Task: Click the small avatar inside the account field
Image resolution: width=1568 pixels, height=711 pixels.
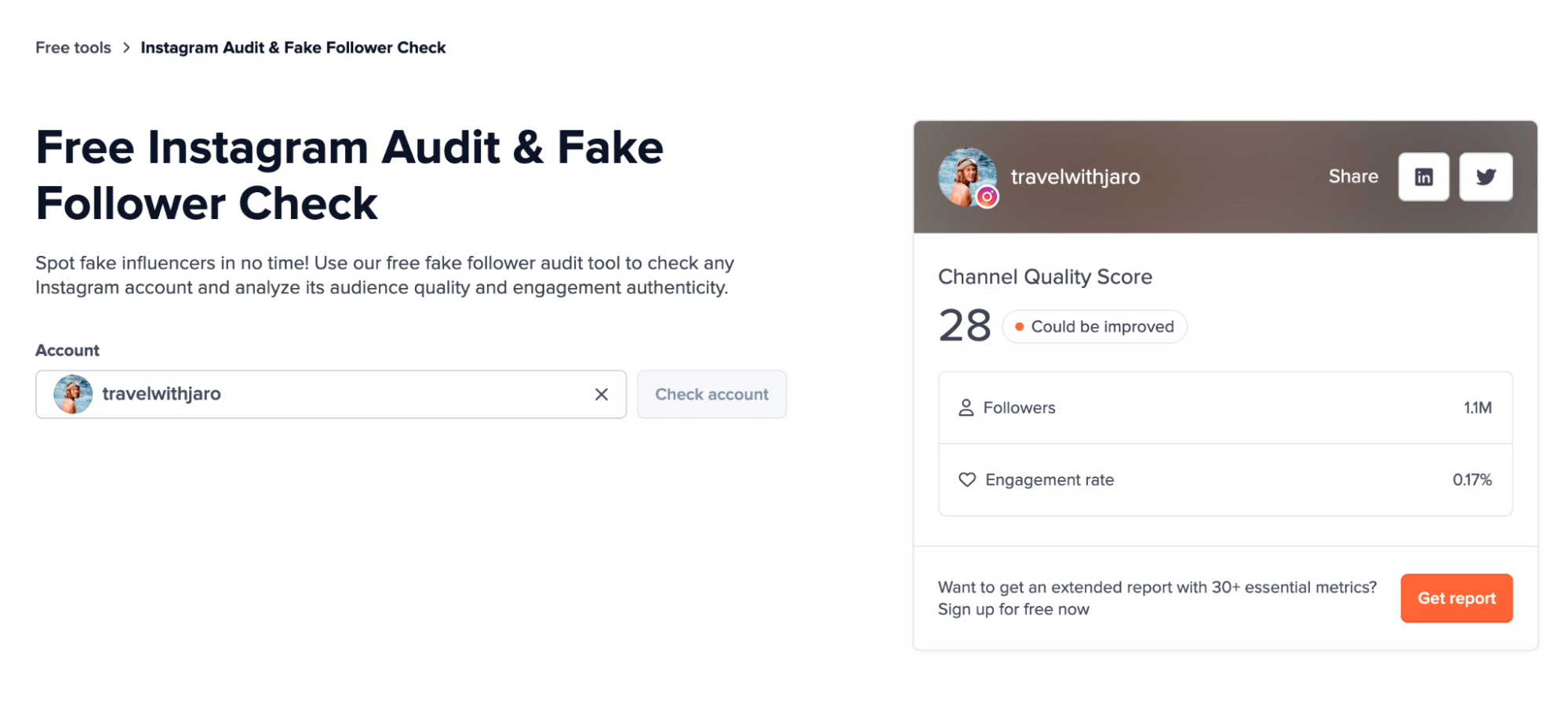Action: [x=73, y=394]
